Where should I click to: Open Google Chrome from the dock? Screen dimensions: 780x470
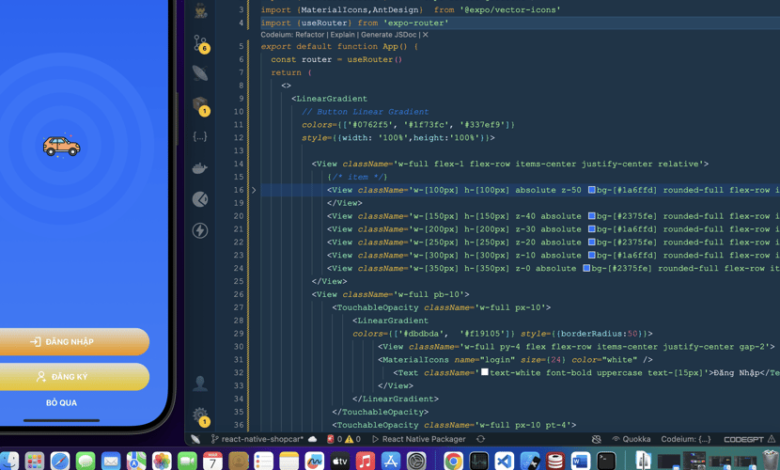tap(453, 461)
